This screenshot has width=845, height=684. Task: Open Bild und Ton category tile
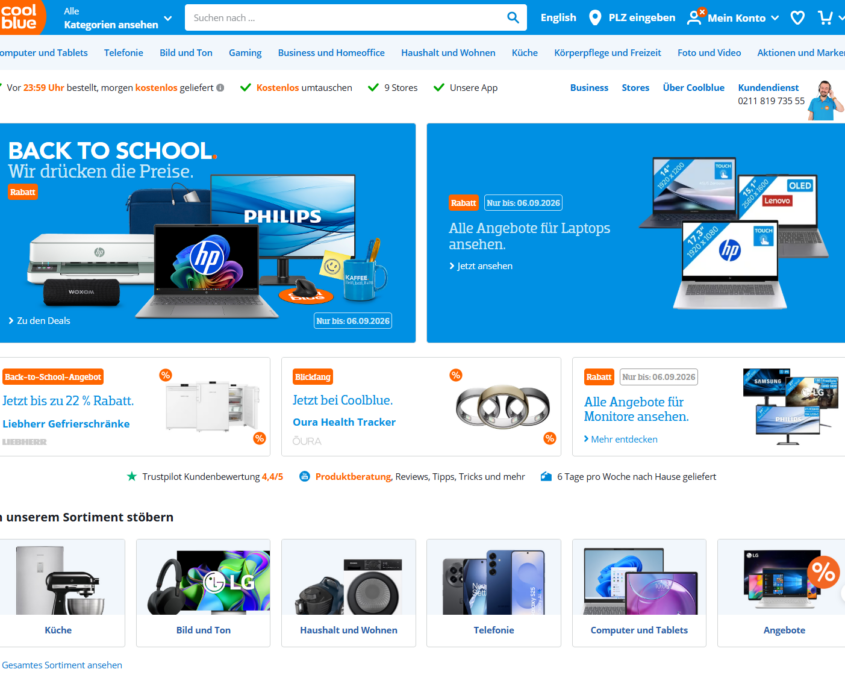(203, 592)
